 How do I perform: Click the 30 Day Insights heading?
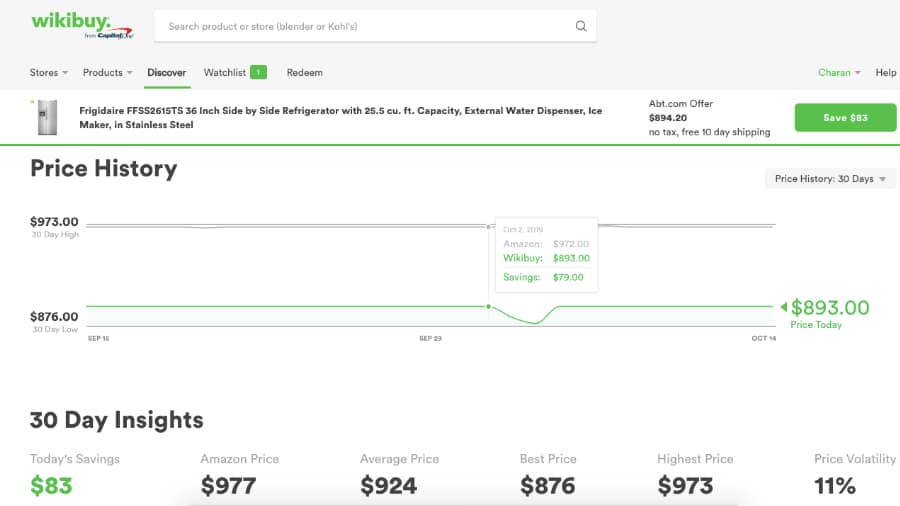(117, 420)
